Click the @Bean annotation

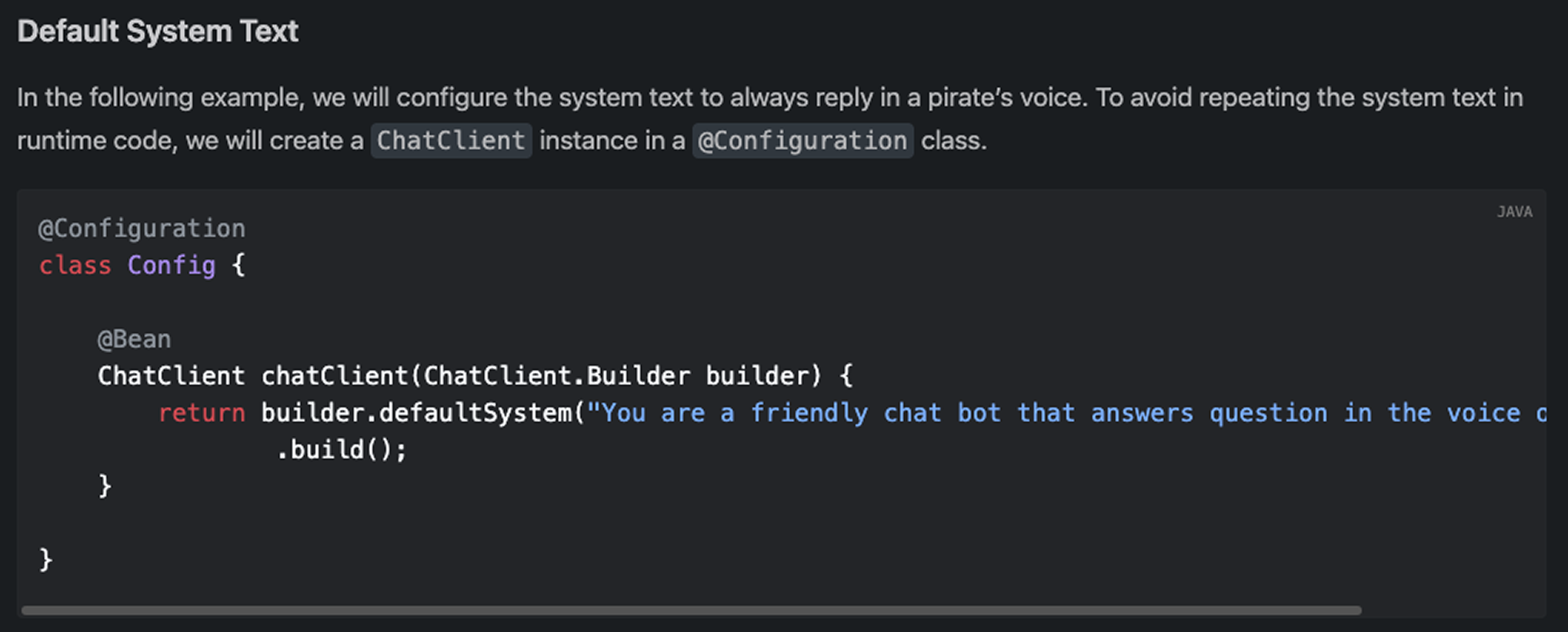tap(135, 339)
